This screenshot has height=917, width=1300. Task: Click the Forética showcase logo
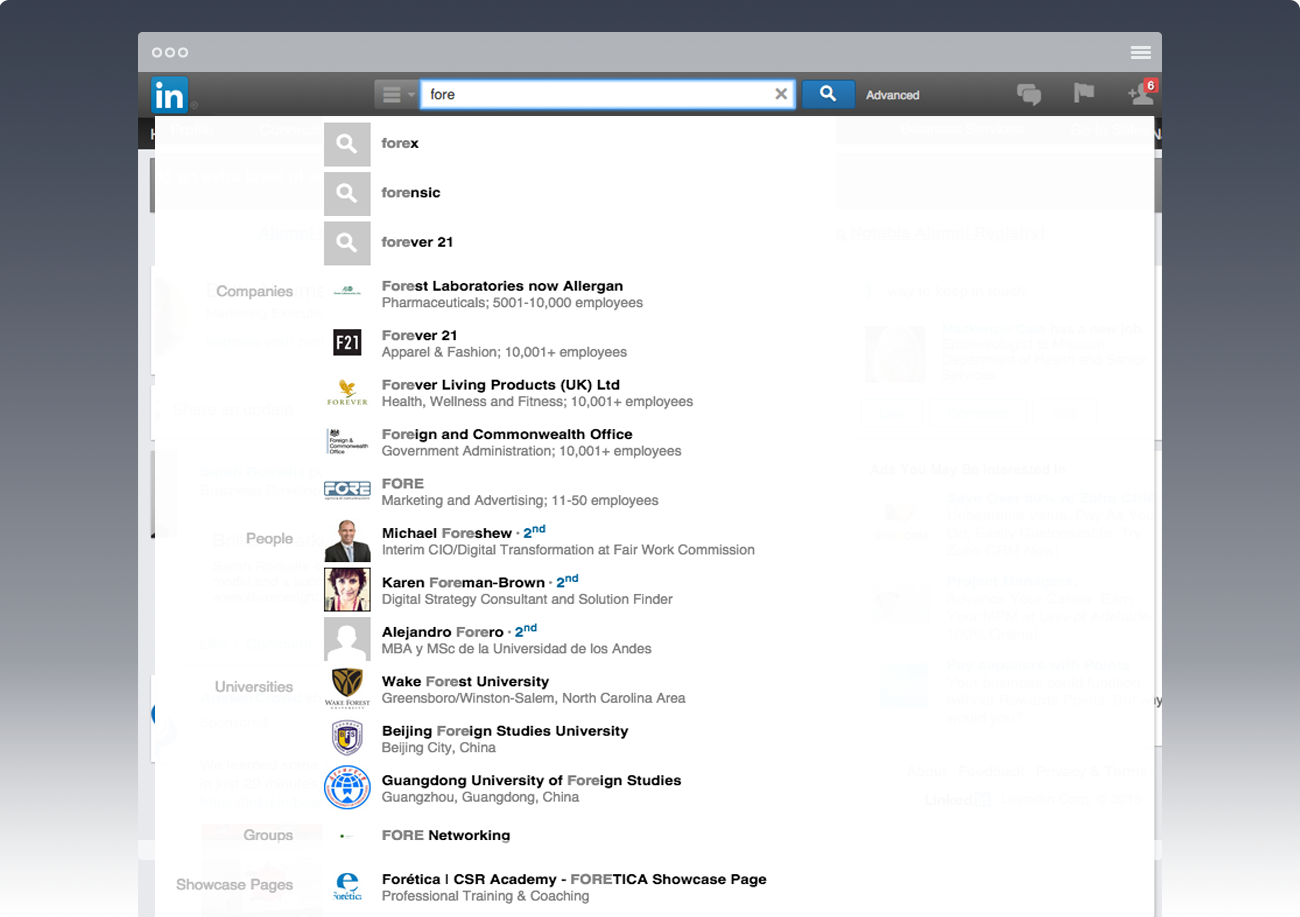click(x=347, y=887)
